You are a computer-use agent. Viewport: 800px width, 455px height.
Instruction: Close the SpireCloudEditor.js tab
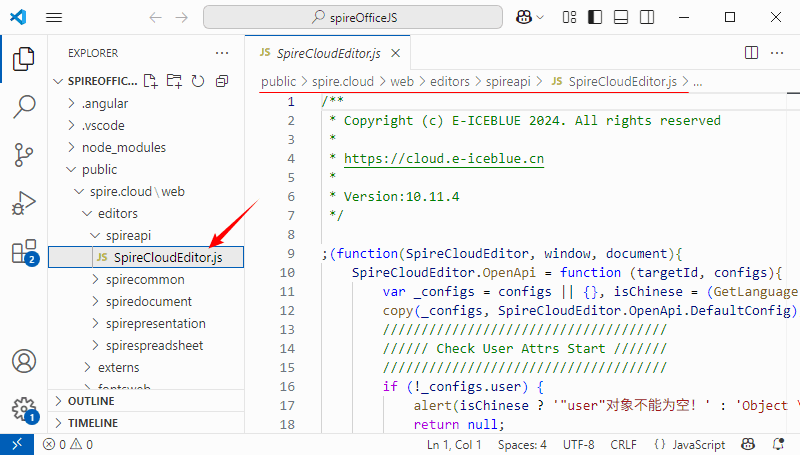pyautogui.click(x=395, y=53)
